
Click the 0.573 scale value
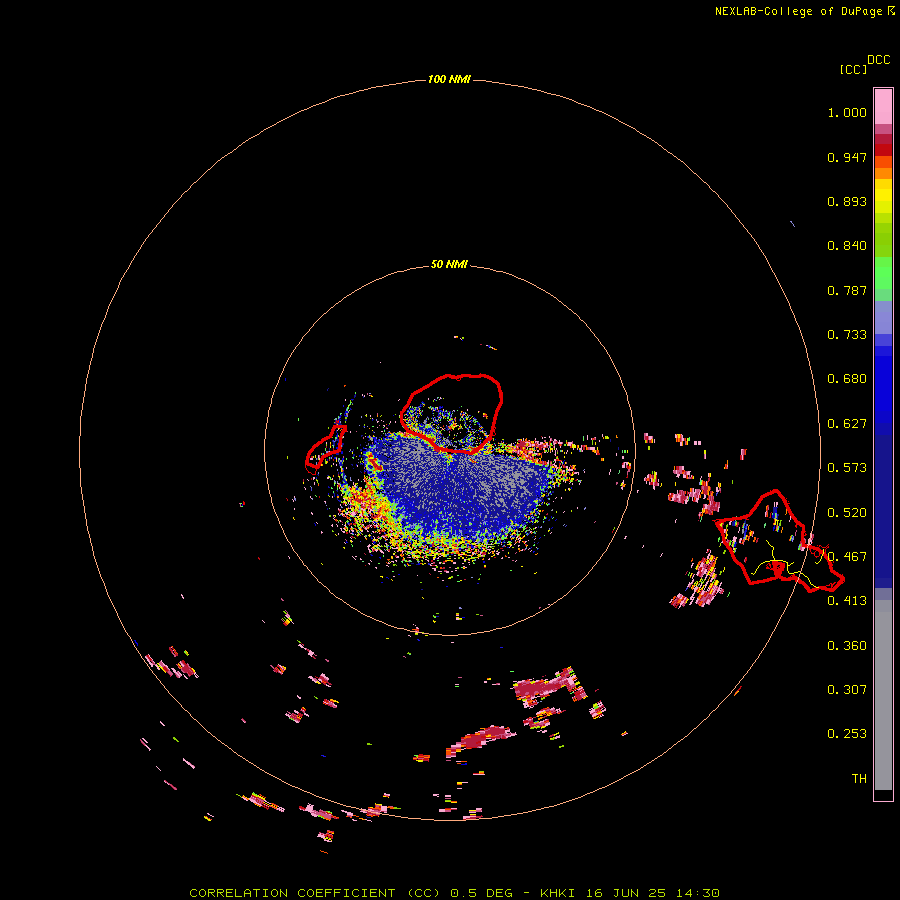pos(847,468)
